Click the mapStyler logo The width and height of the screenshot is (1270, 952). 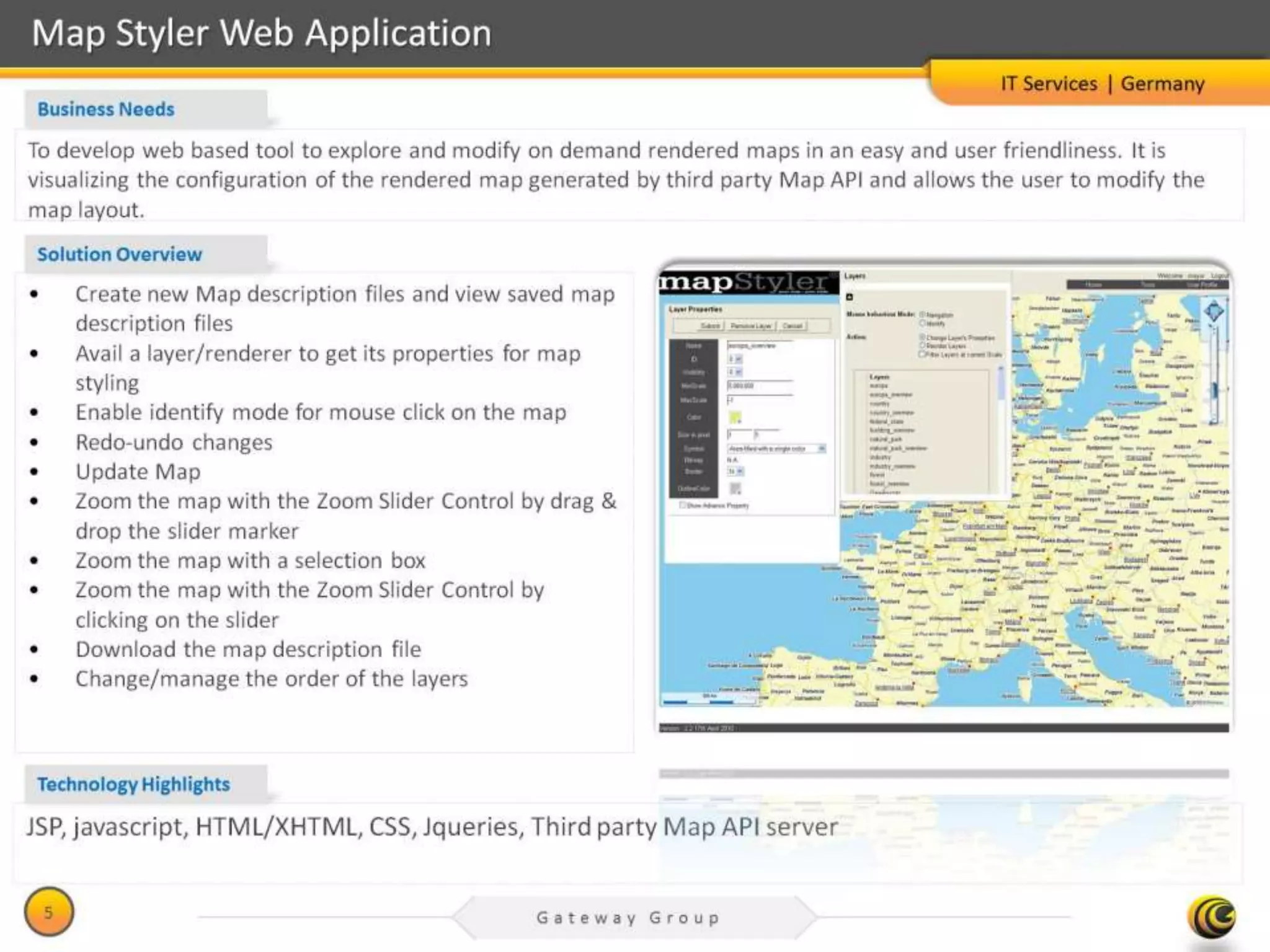tap(749, 283)
